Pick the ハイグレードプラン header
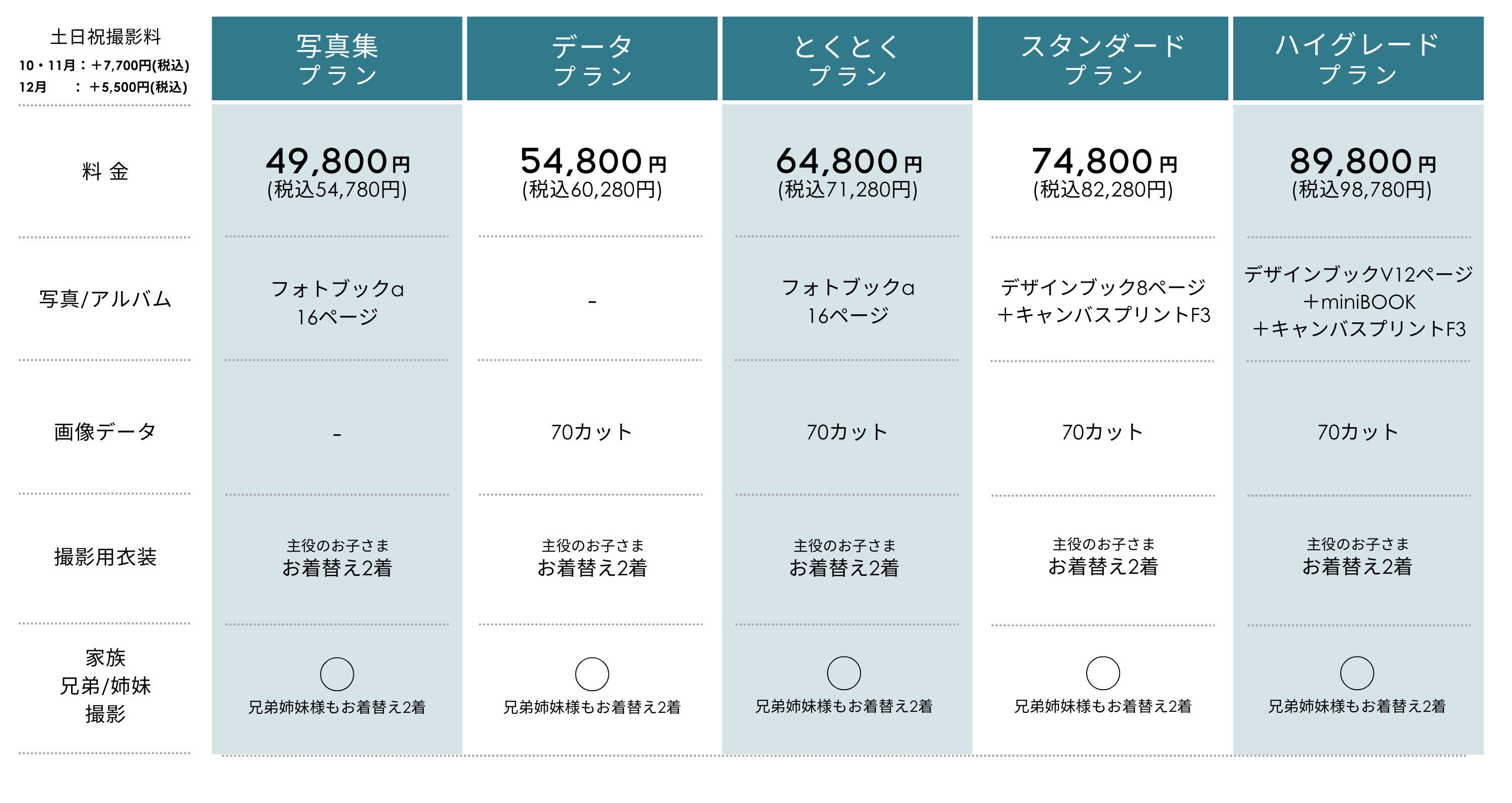Image resolution: width=1512 pixels, height=803 pixels. (x=1358, y=58)
